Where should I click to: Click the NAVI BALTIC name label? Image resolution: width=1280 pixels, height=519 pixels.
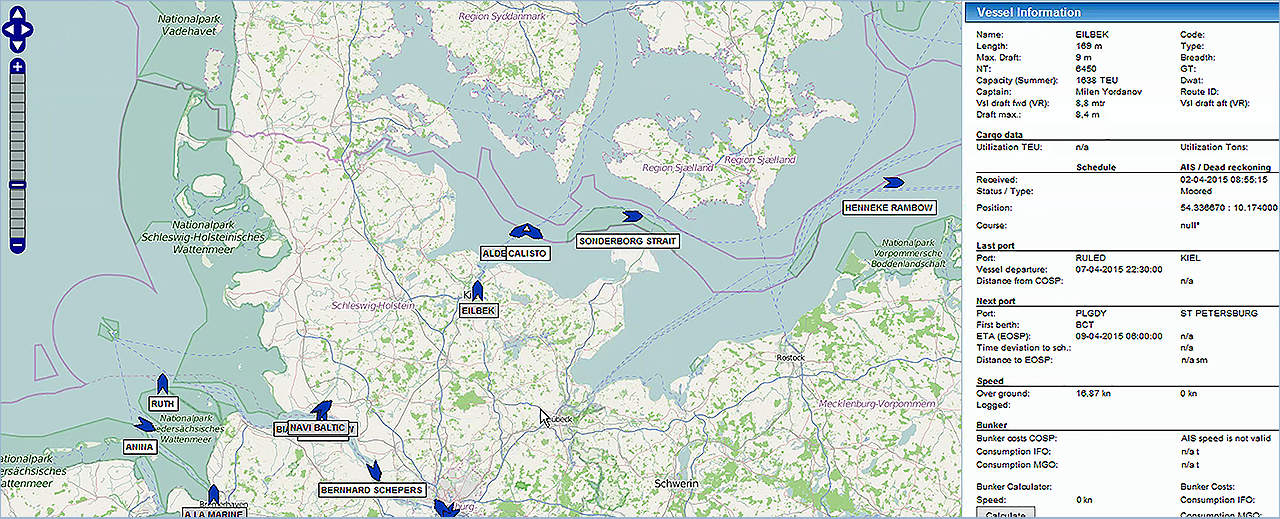click(318, 428)
